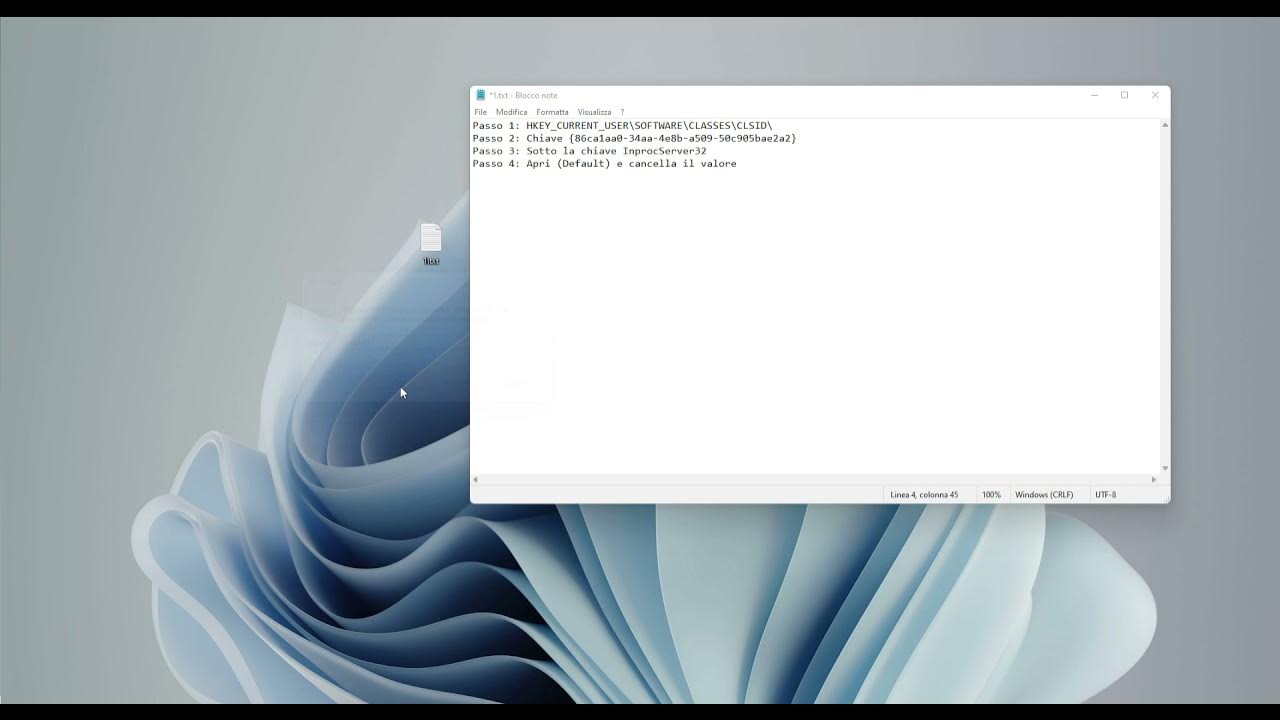Click the horizontal scrollbar left arrow

click(476, 480)
